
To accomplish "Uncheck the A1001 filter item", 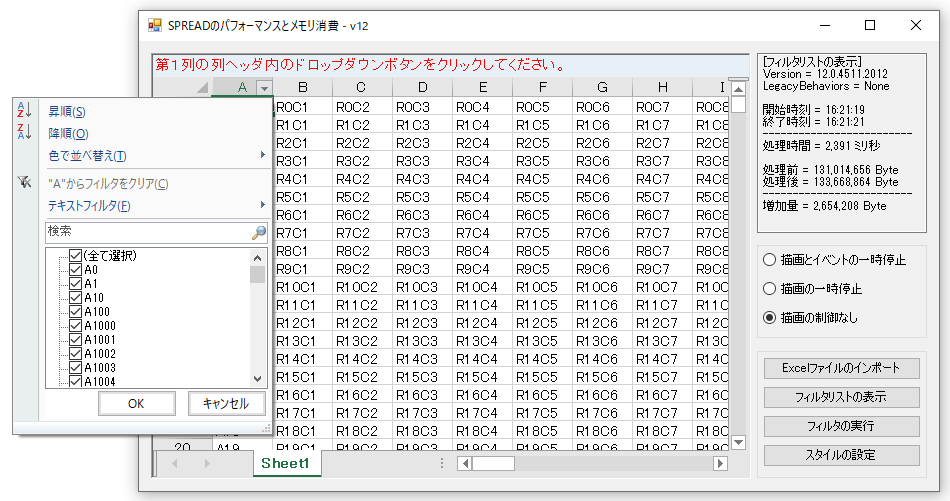I will 75,339.
